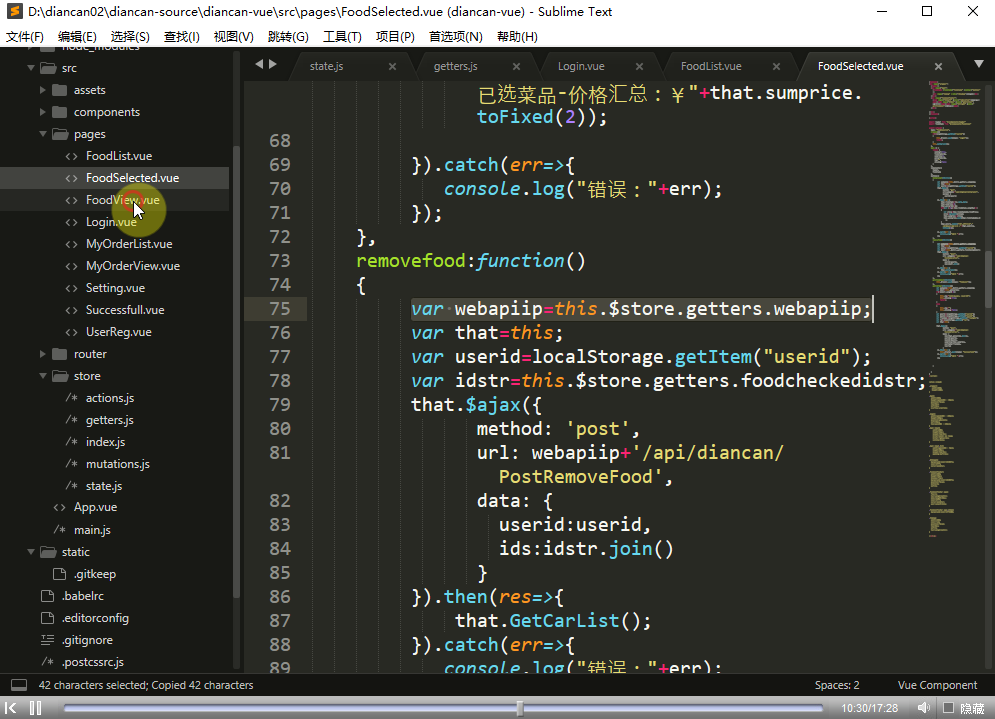995x719 pixels.
Task: Collapse the store folder
Action: [x=43, y=376]
